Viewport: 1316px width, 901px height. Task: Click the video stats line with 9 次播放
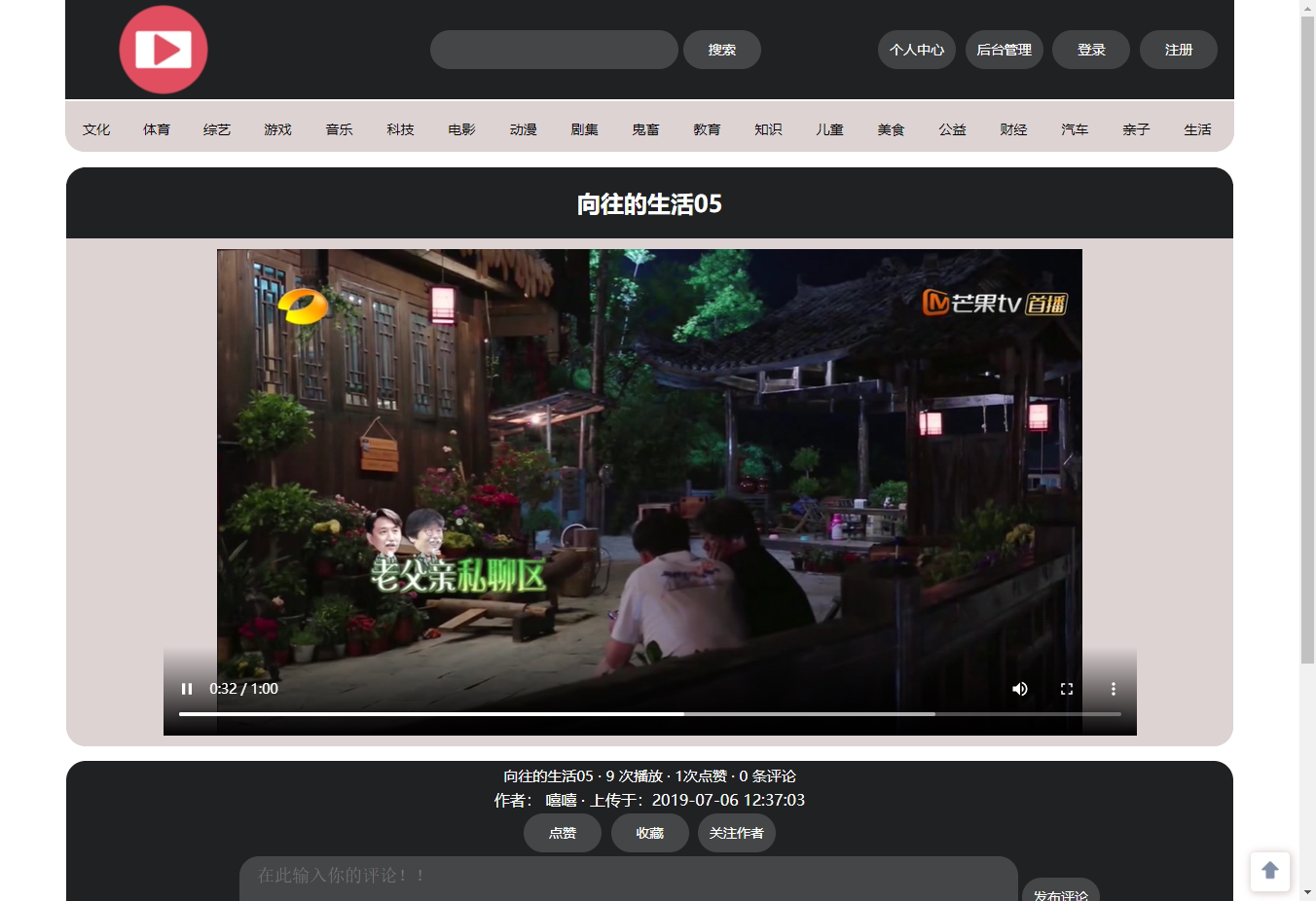point(650,776)
